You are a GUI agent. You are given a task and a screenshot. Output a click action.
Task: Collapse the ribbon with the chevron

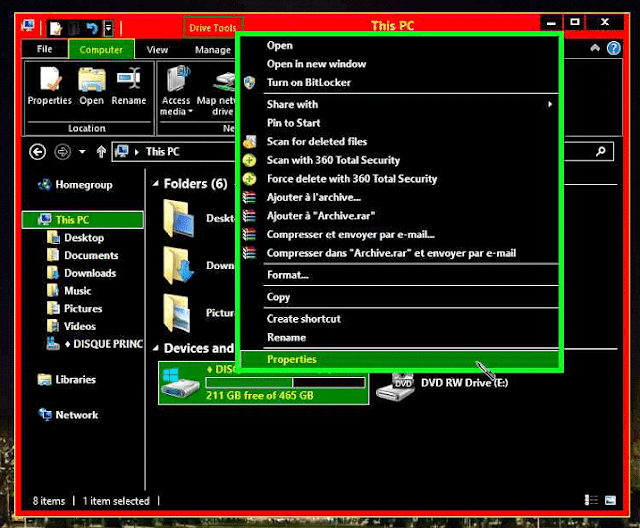(595, 48)
